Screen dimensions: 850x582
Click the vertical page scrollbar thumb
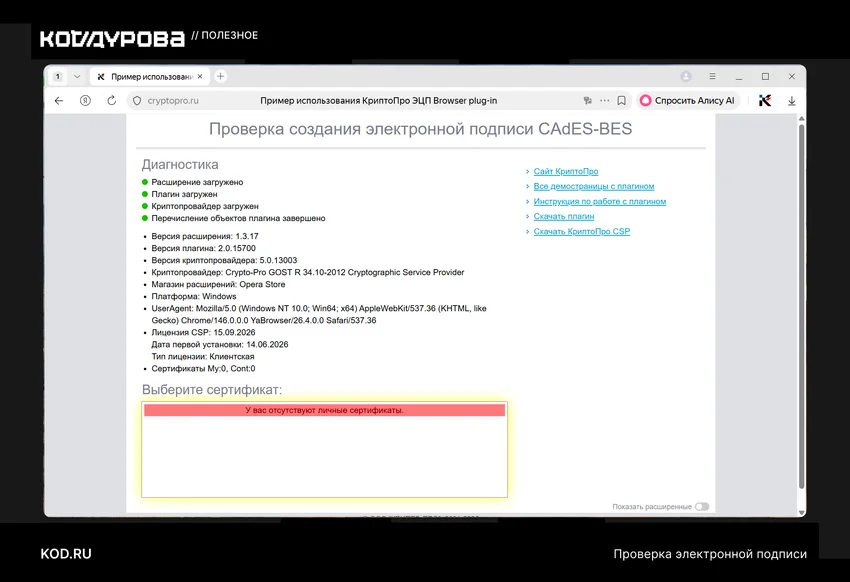[x=801, y=306]
